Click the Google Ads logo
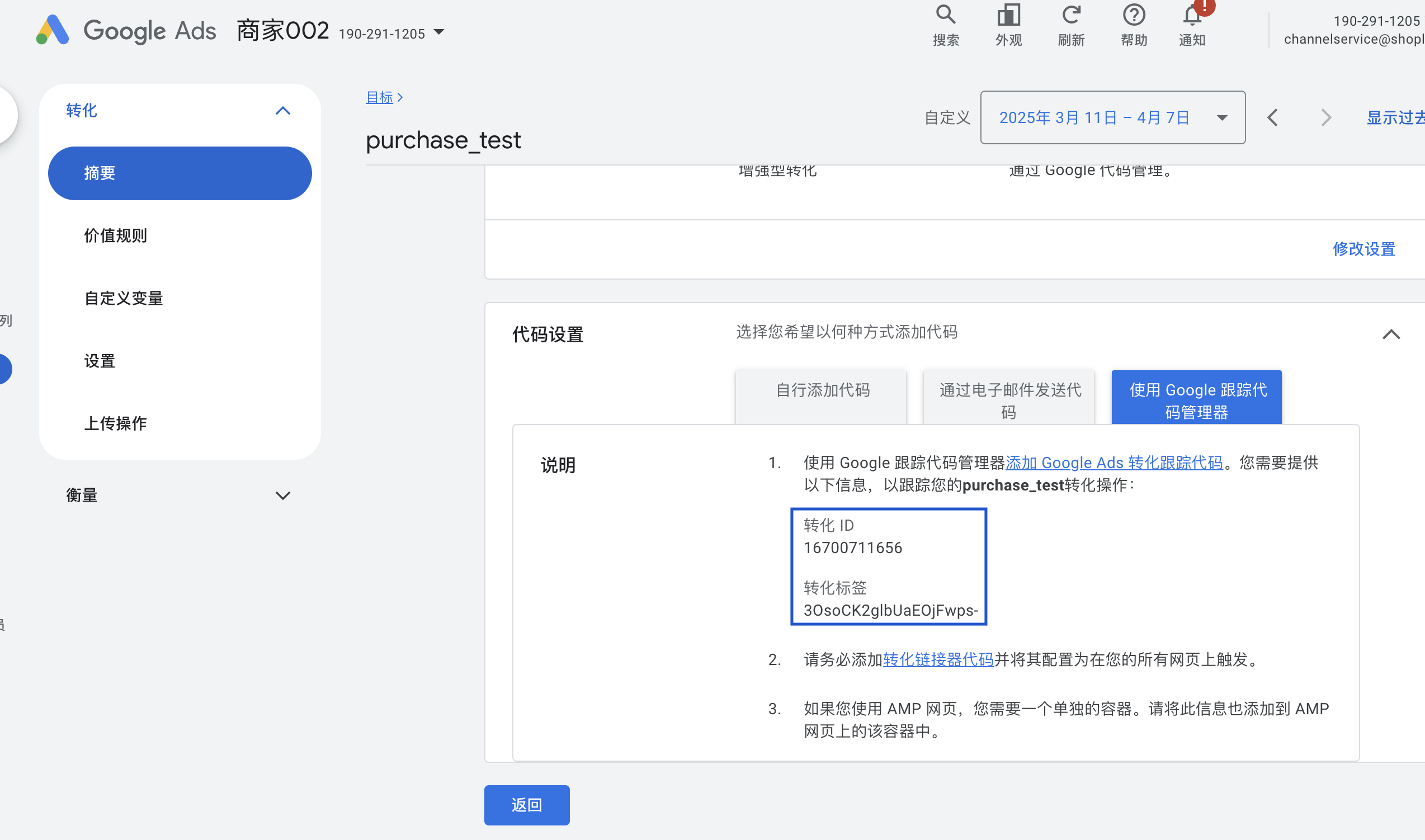1425x840 pixels. pyautogui.click(x=126, y=30)
